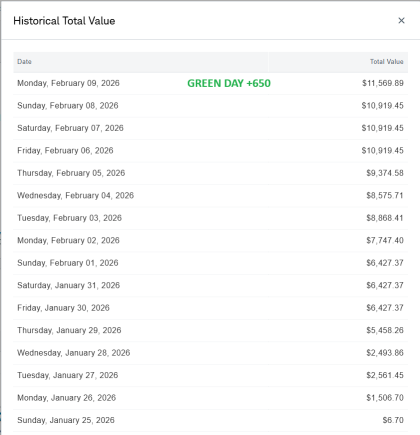Click the GREEN DAY +650 annotation
The image size is (420, 435).
click(229, 83)
